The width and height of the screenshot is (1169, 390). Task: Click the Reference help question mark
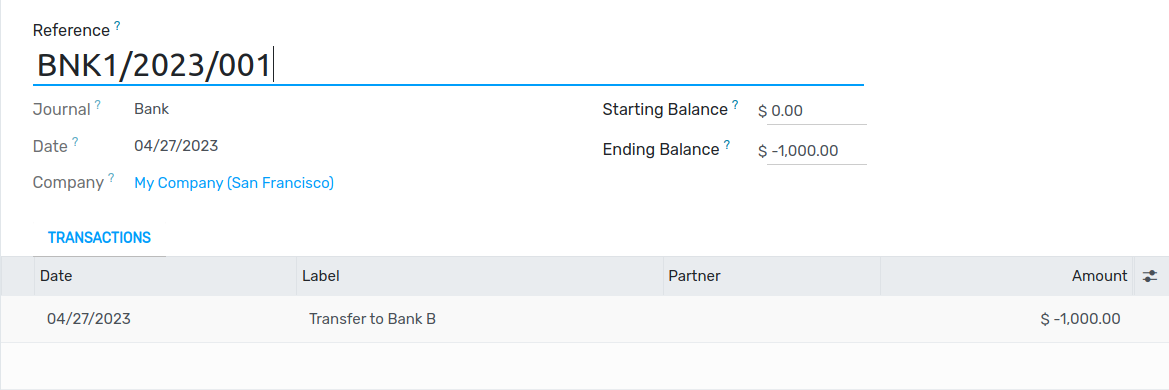coord(117,26)
